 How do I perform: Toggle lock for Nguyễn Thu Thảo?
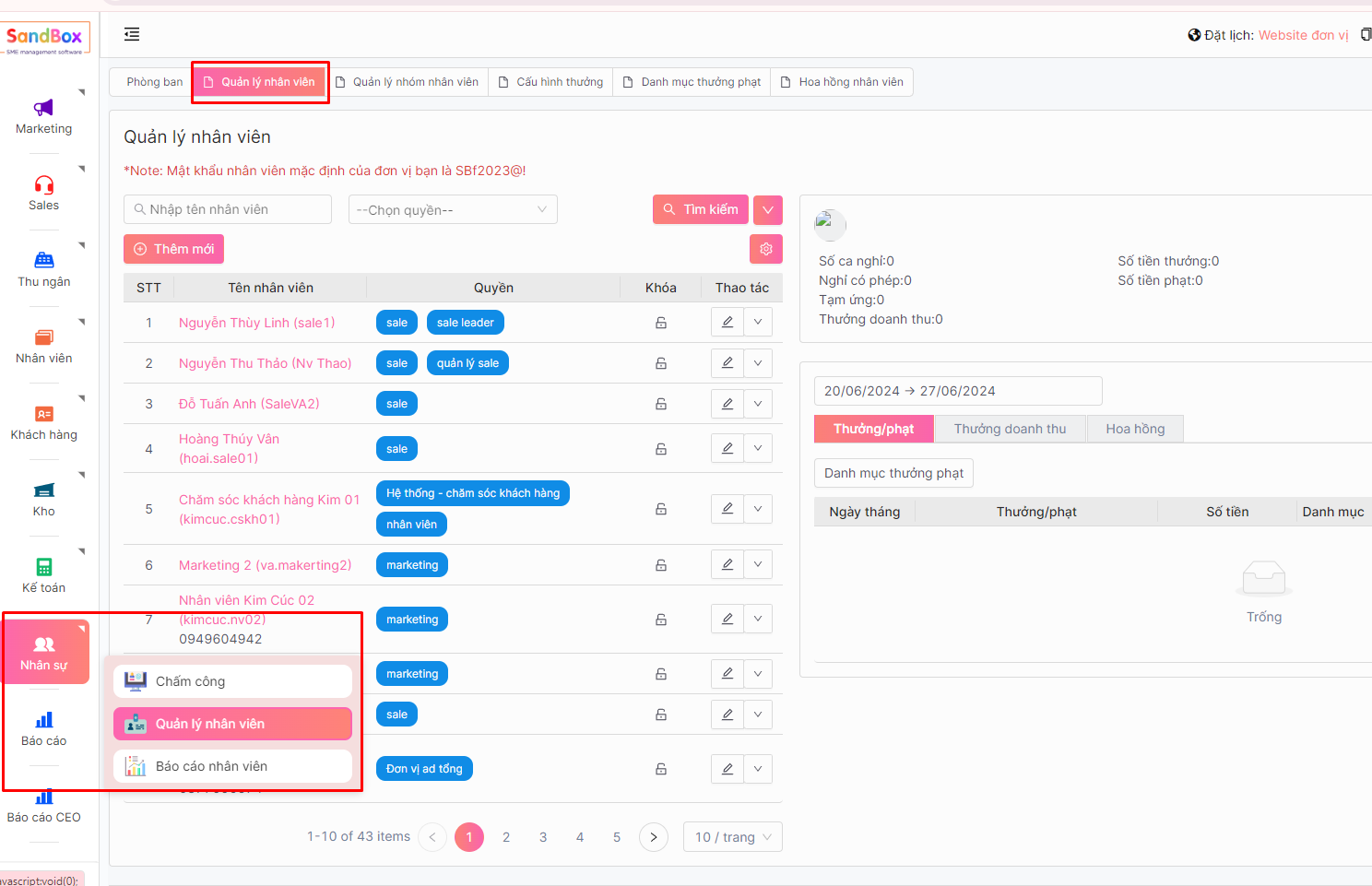[x=661, y=363]
